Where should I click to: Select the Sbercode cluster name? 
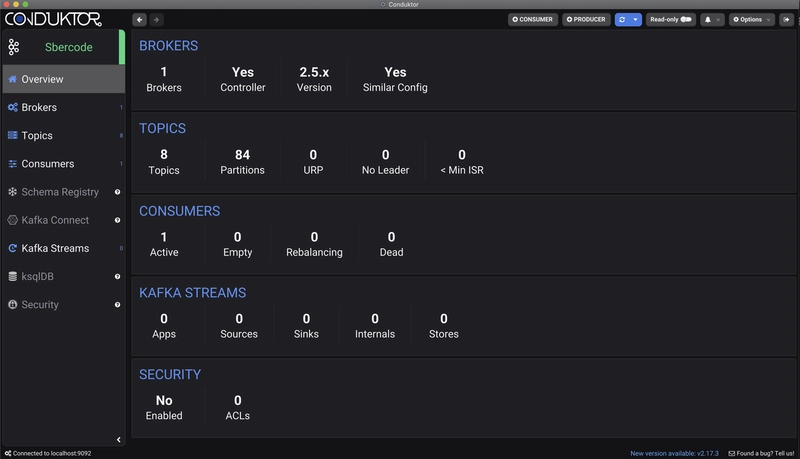(68, 47)
